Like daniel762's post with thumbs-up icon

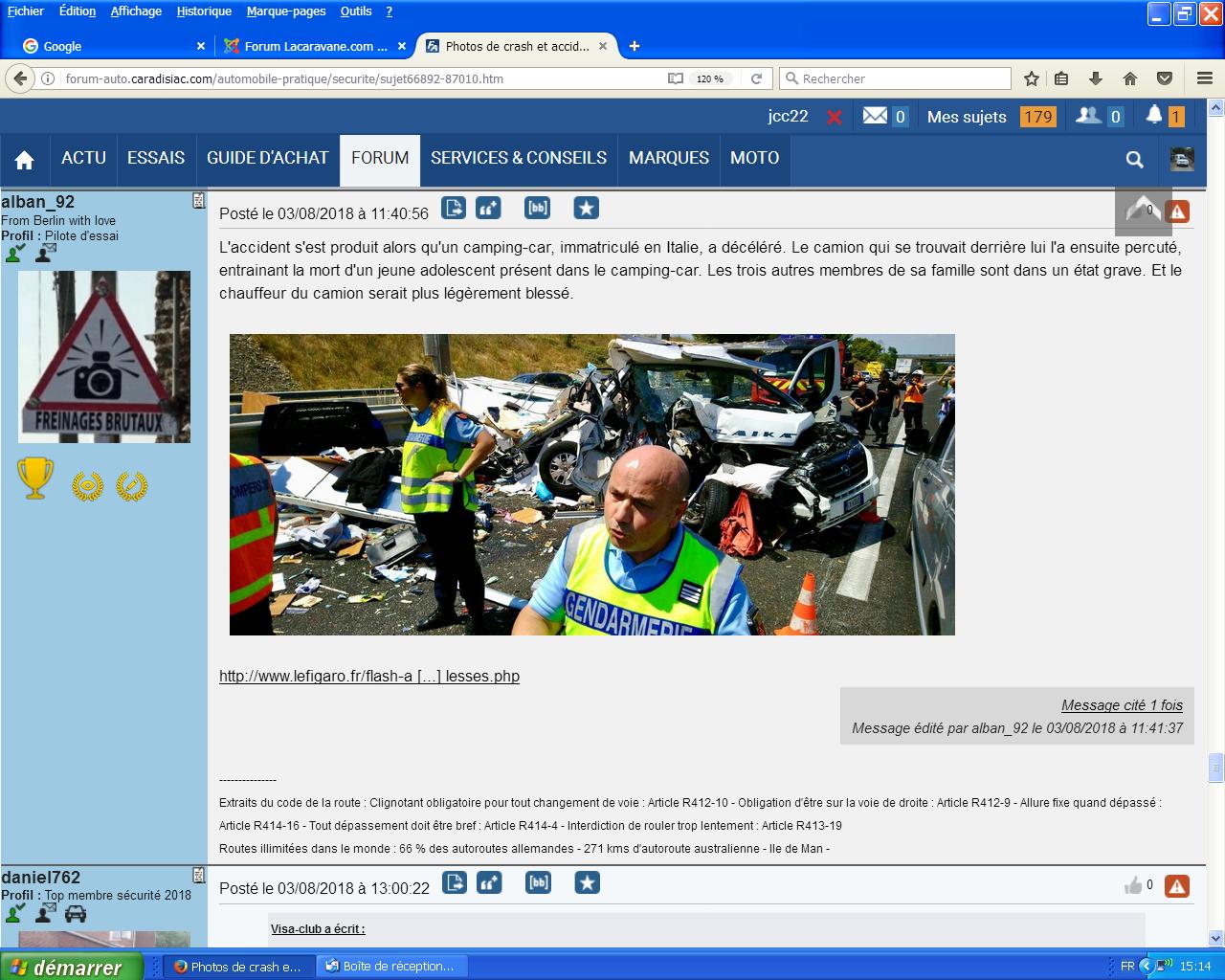(1133, 885)
